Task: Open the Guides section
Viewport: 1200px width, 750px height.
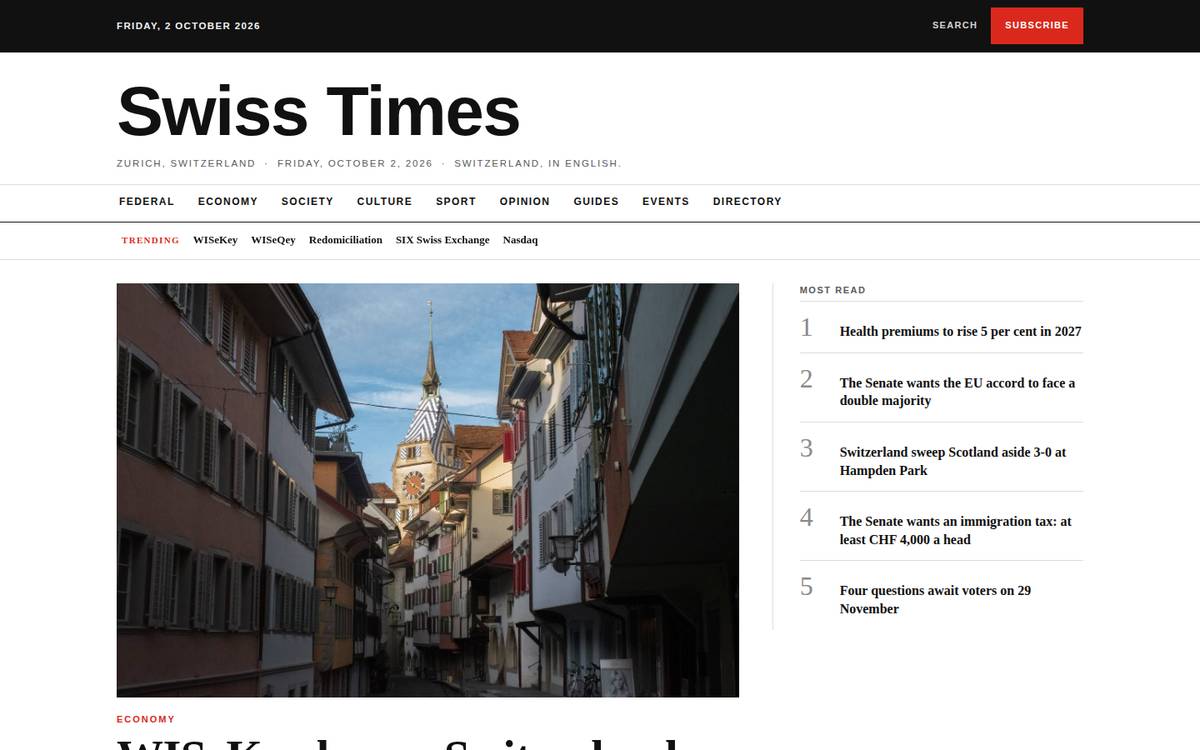Action: click(596, 202)
